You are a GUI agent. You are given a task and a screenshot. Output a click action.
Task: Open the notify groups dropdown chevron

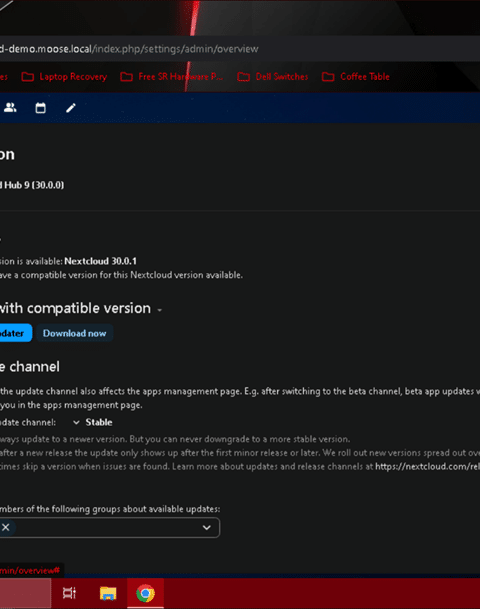click(207, 527)
